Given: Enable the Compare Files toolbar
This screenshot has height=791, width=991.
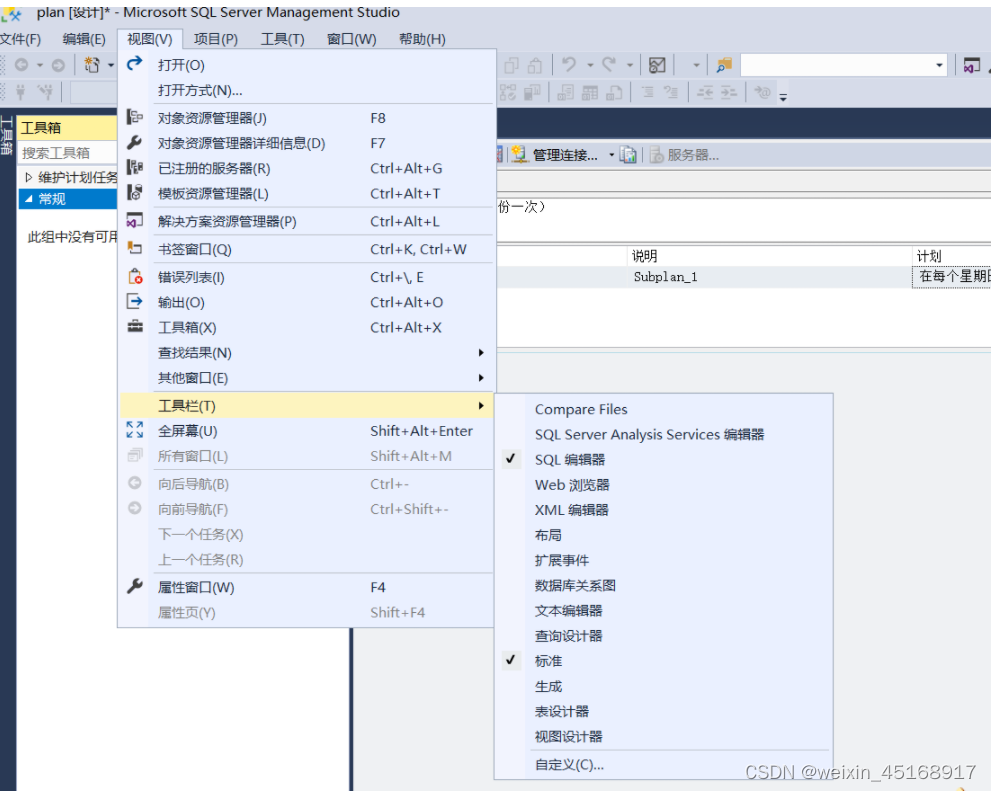Looking at the screenshot, I should coord(581,409).
